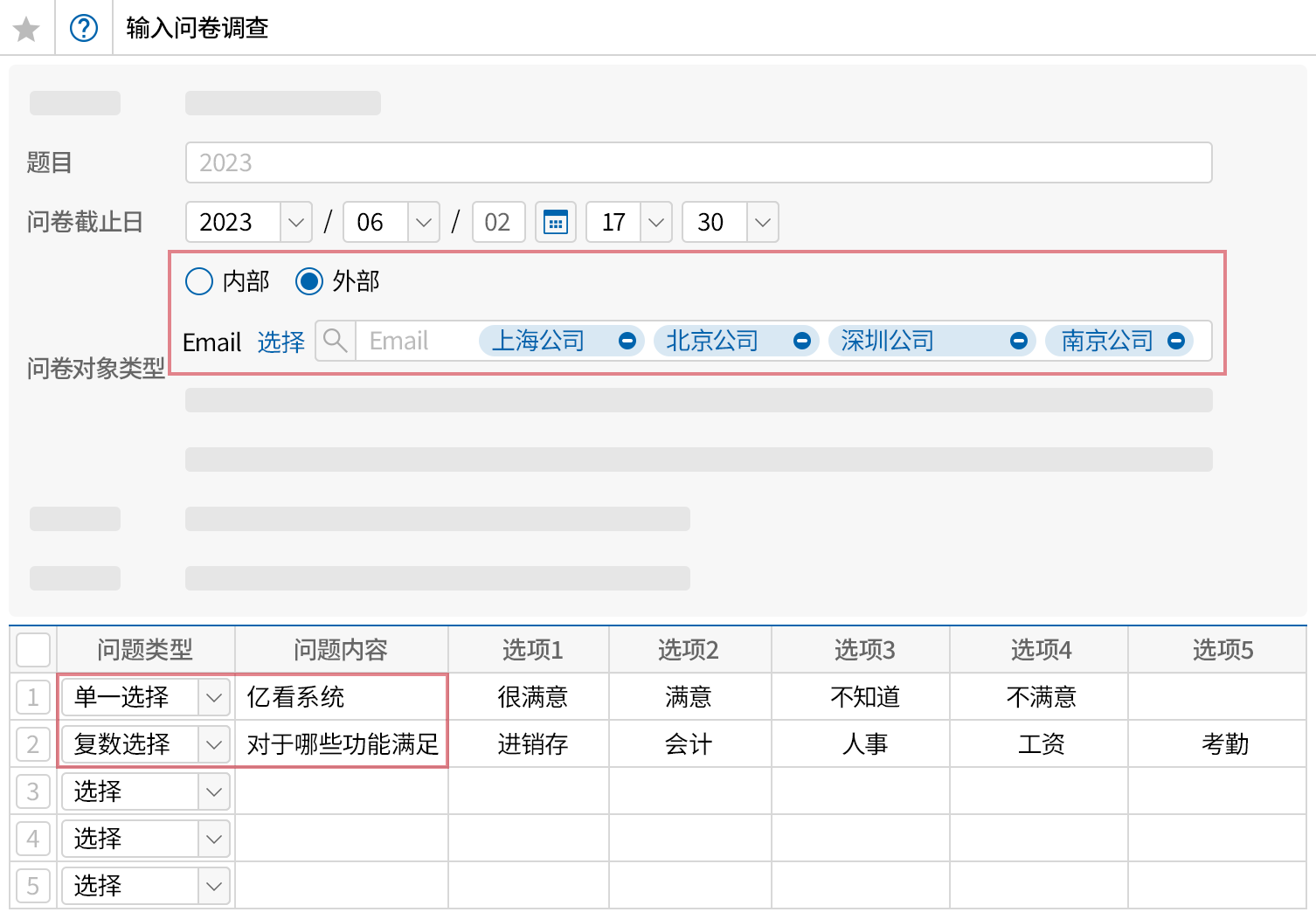Open the month 06 dropdown
Screen dimensions: 1316x919
tap(423, 222)
